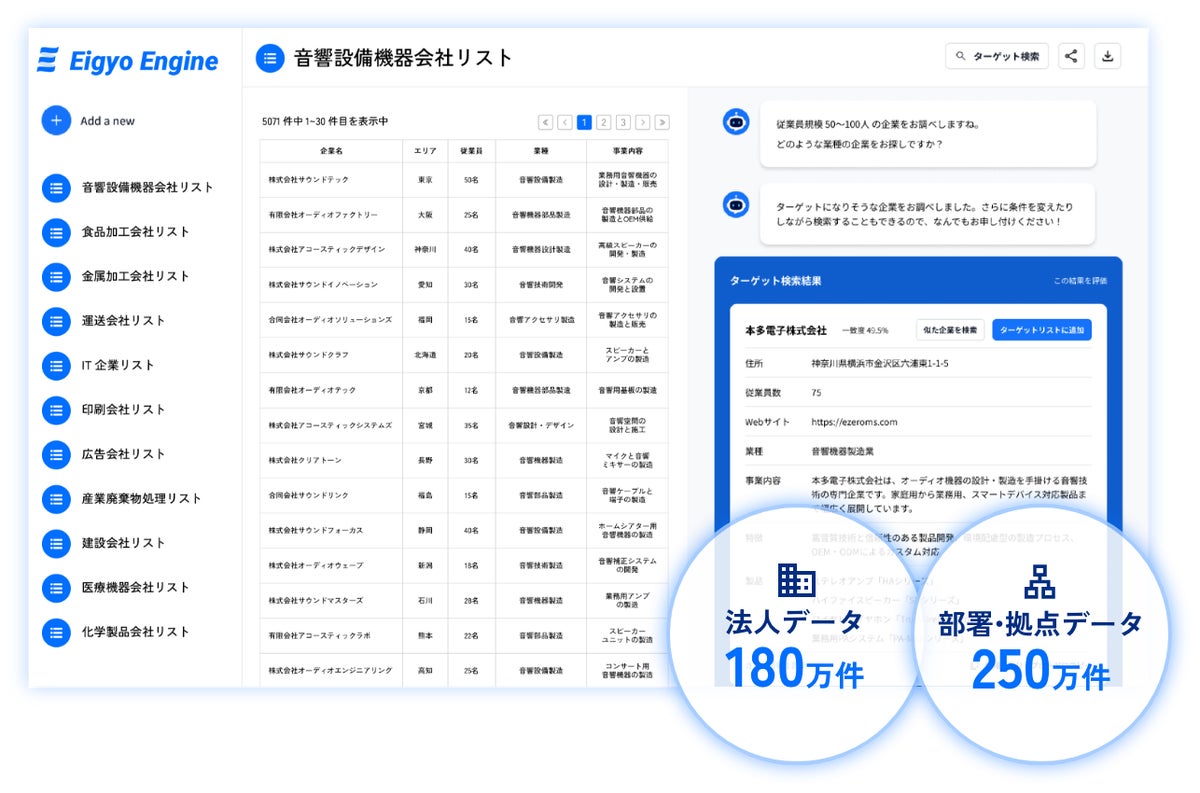The image size is (1200, 793).
Task: Open the https://ezeroms.com website link
Action: pos(855,422)
